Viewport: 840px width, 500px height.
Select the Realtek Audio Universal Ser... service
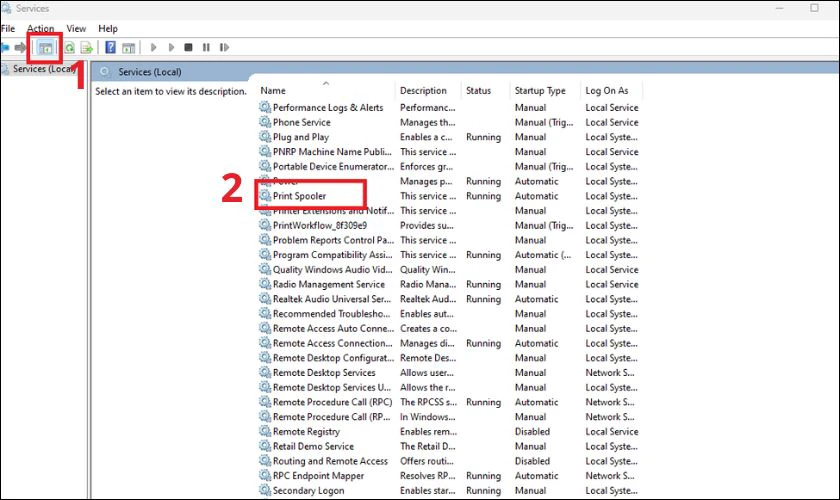332,298
